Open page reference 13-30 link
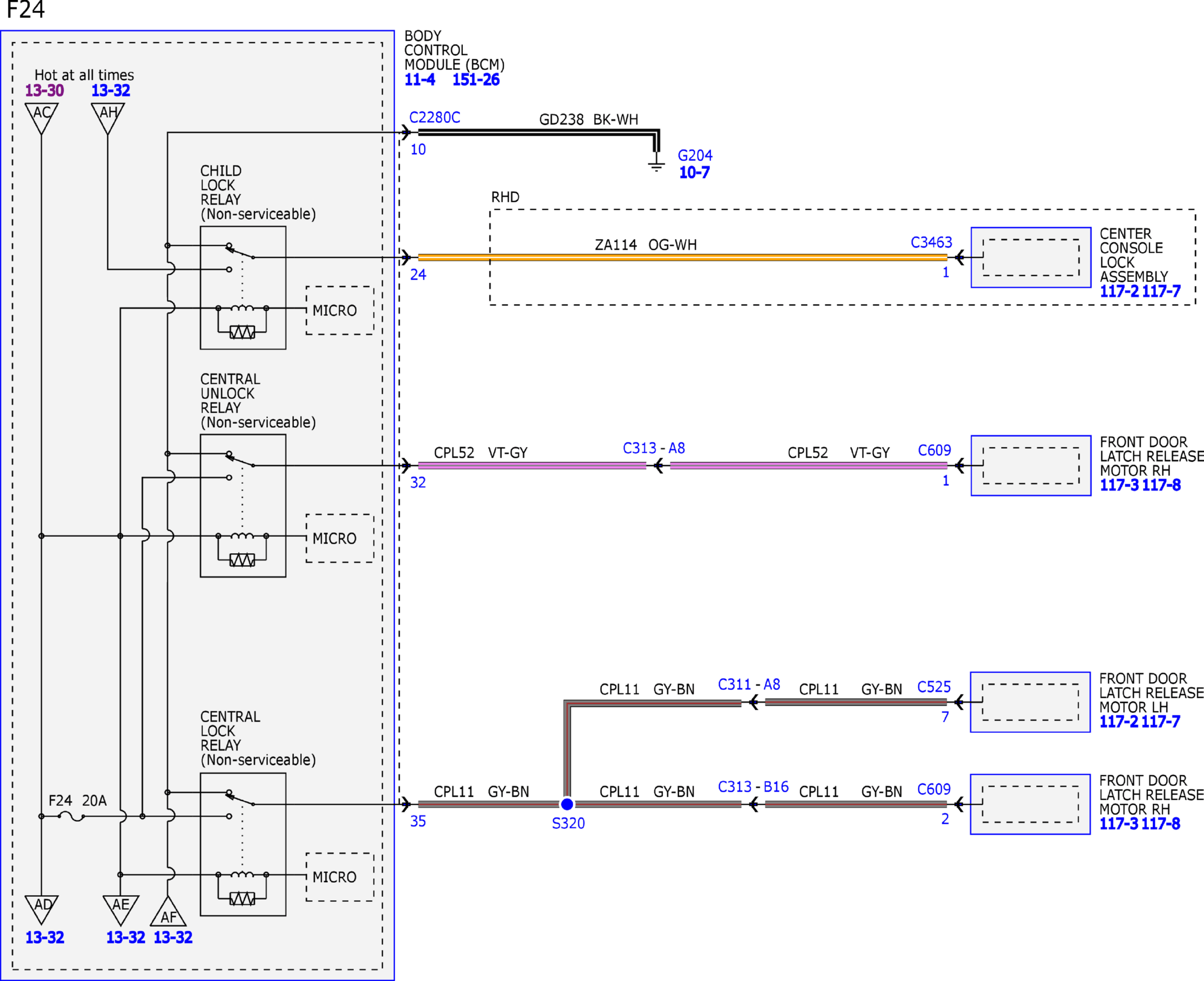The height and width of the screenshot is (981, 1204). (44, 90)
